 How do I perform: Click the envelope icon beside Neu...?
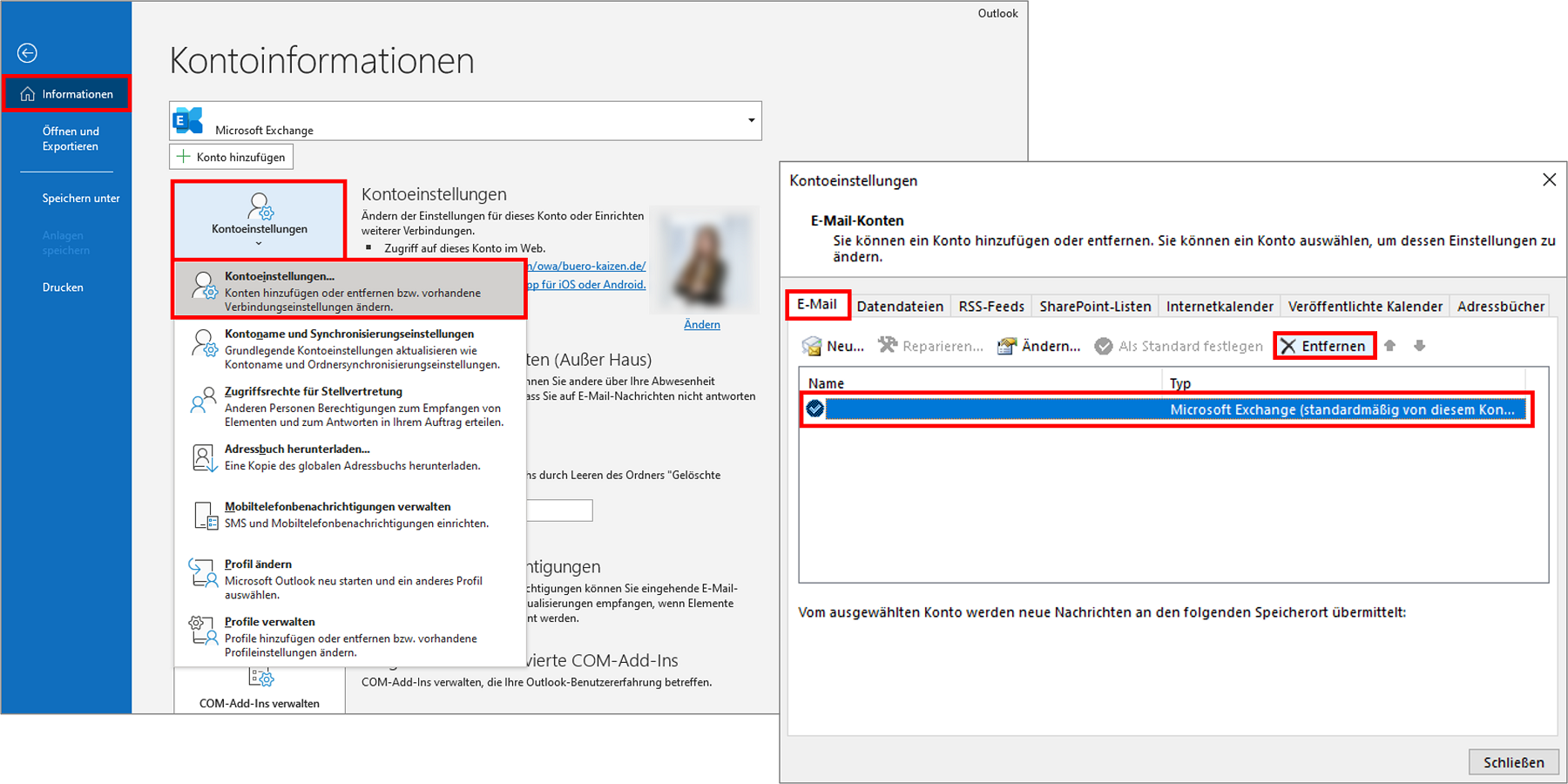tap(812, 346)
